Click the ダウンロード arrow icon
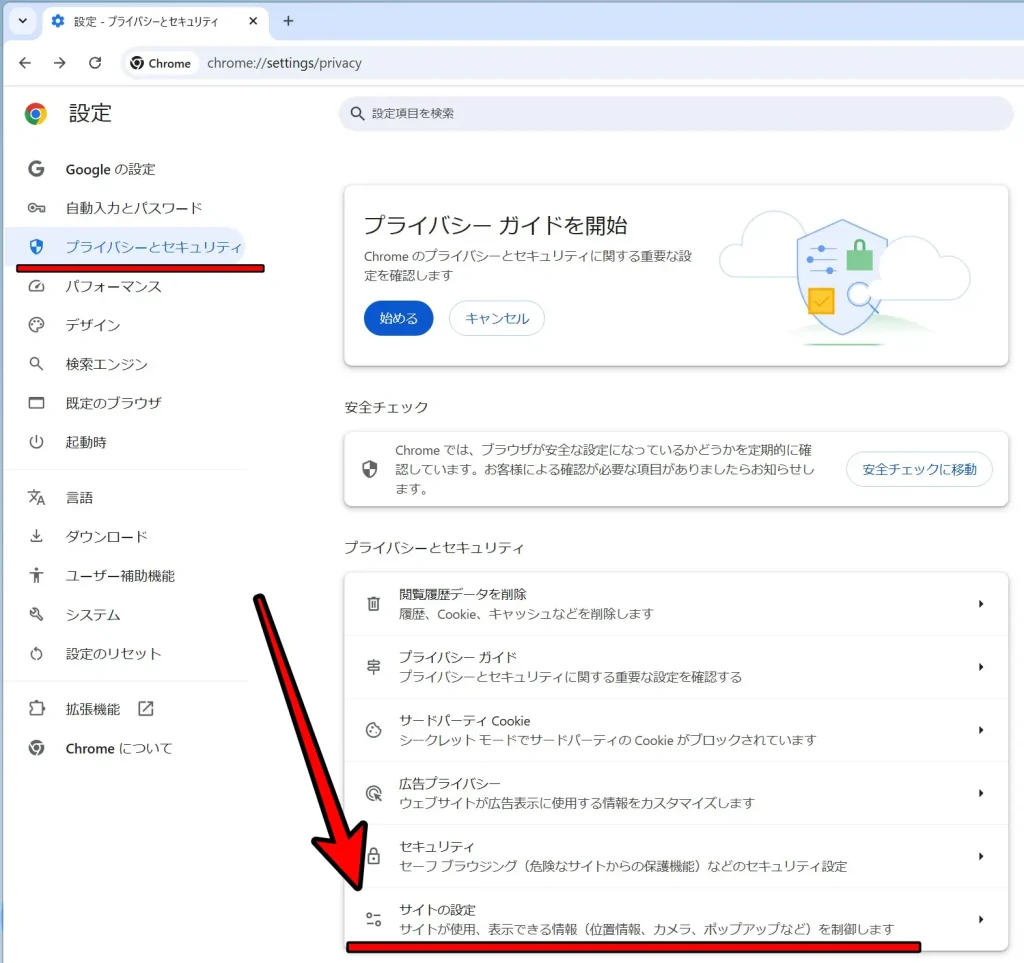1024x963 pixels. [36, 536]
